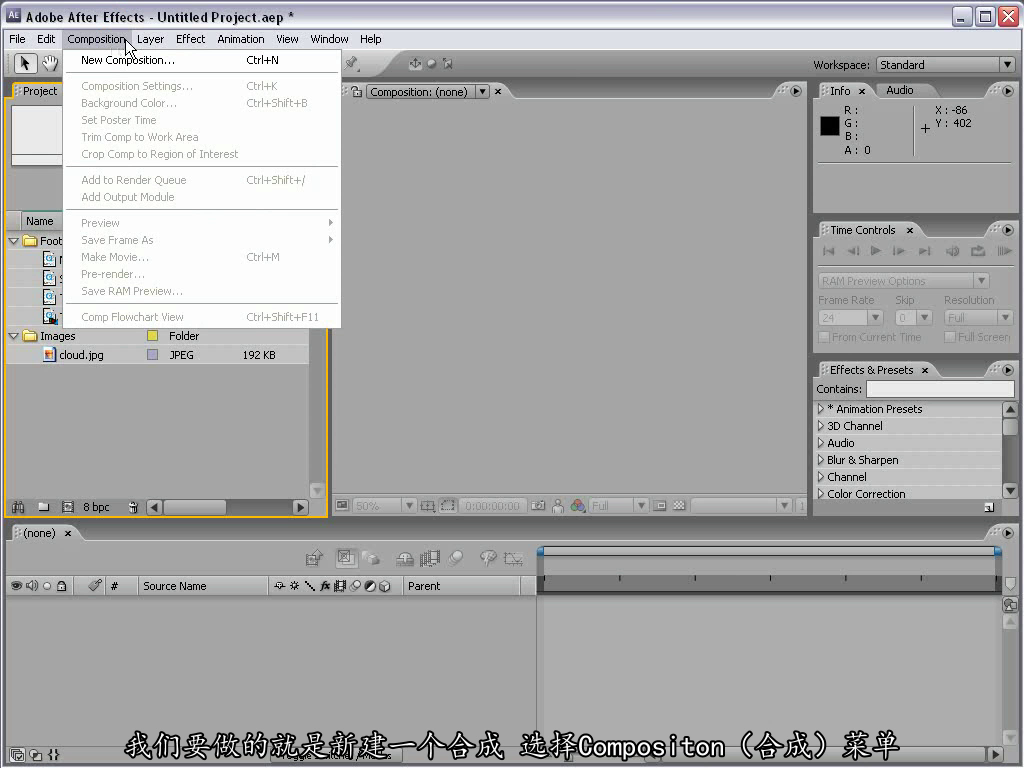
Task: Click the yellow label swatch of Images folder
Action: pos(152,336)
